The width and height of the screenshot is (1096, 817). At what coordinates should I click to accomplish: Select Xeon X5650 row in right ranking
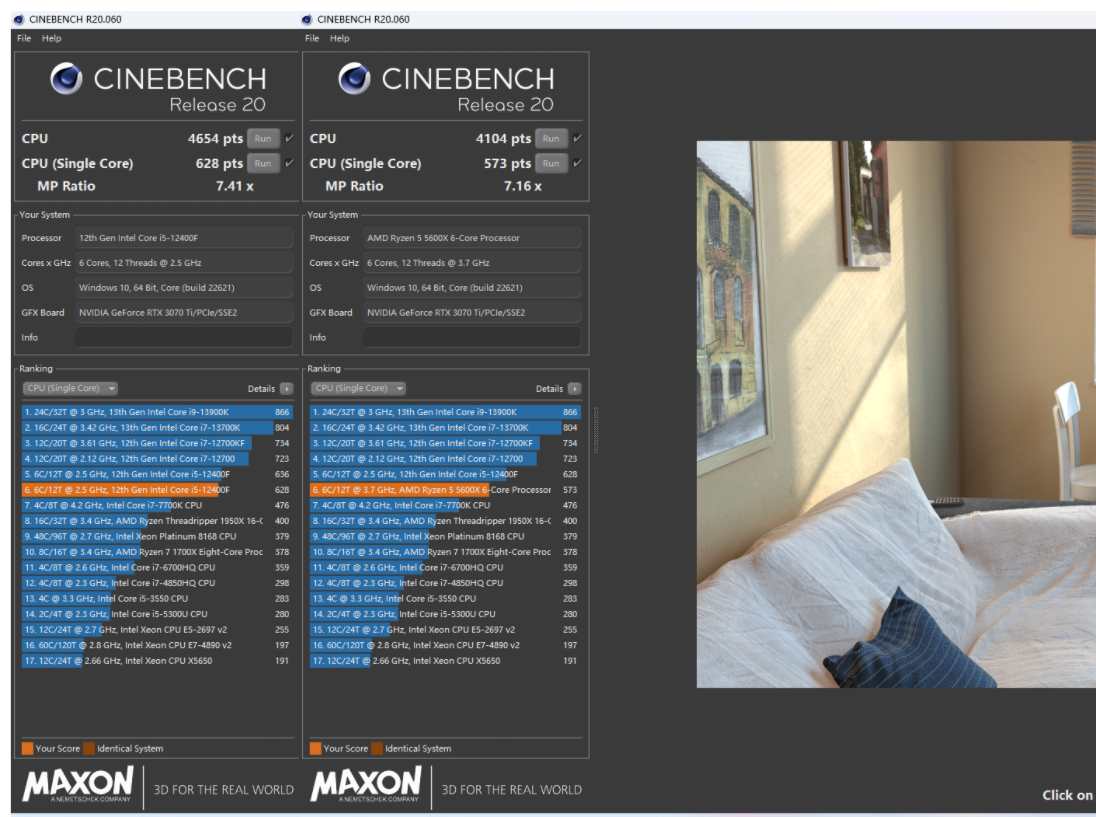445,661
